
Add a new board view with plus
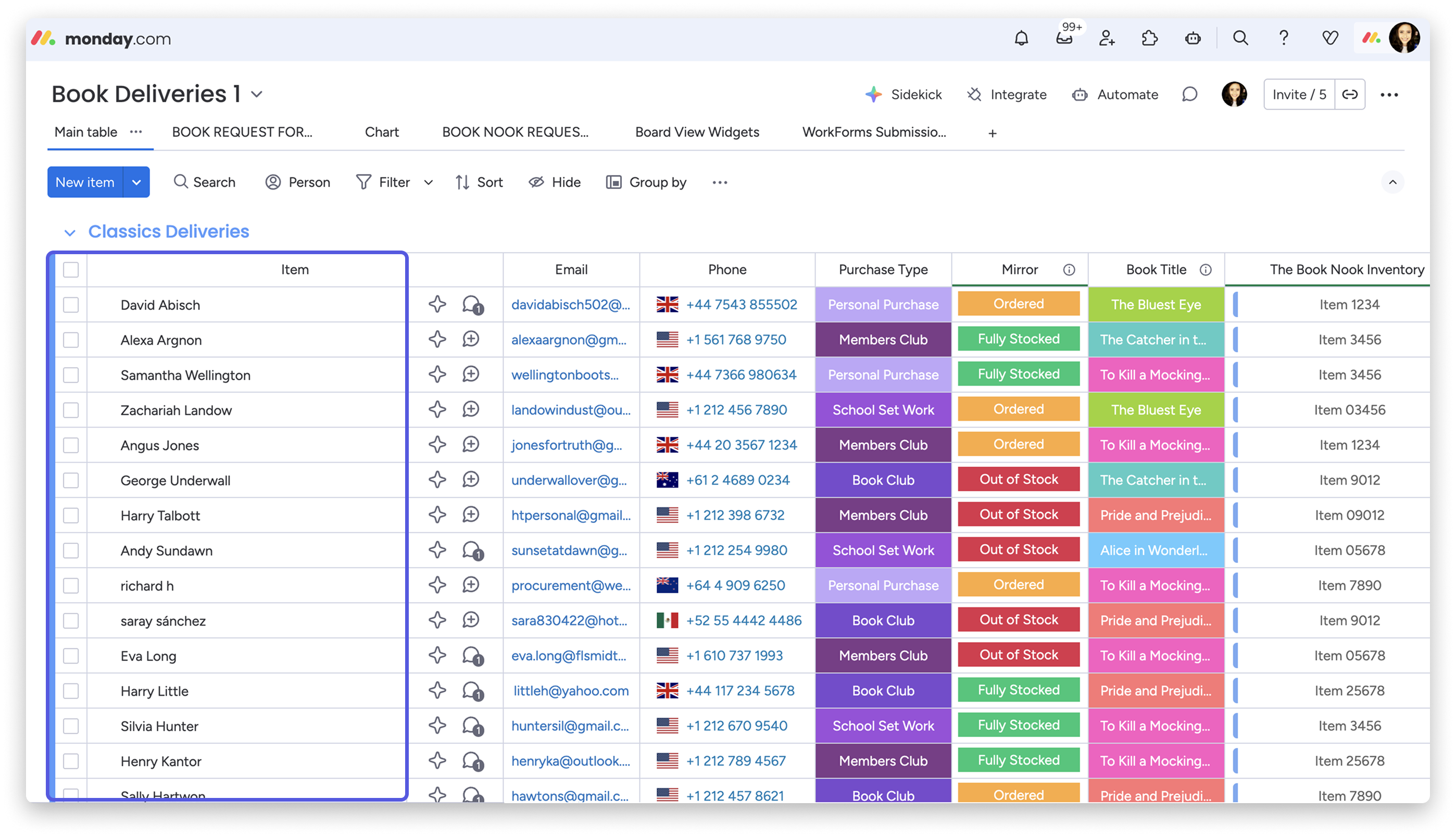pyautogui.click(x=993, y=133)
